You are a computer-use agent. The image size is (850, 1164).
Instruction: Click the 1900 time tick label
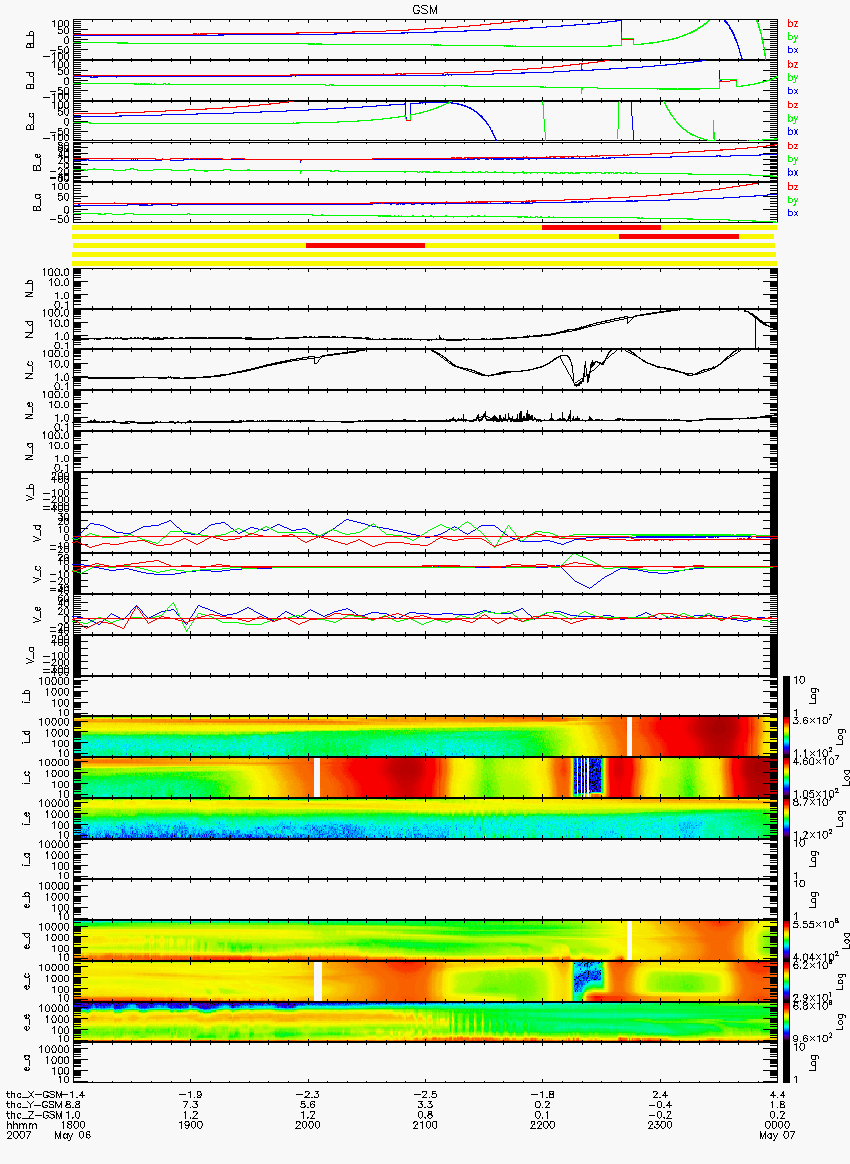(x=191, y=1125)
